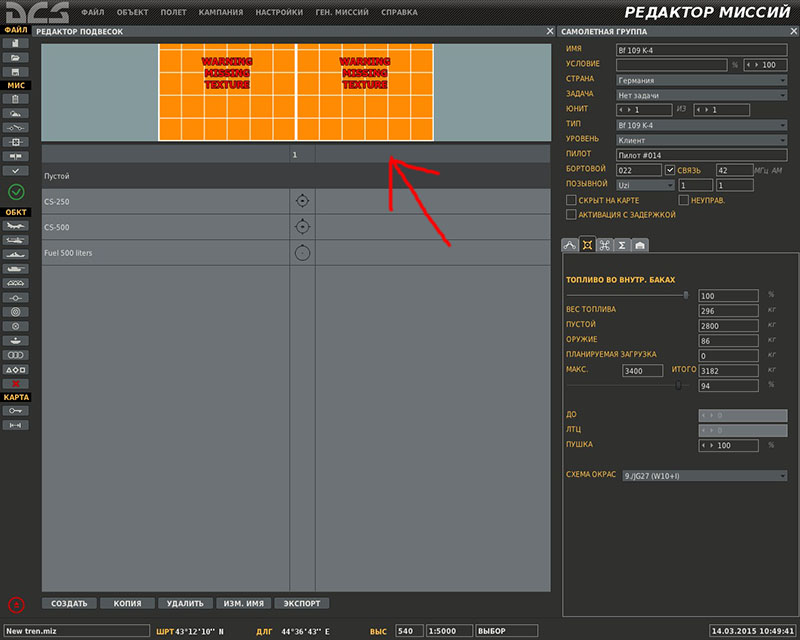Image resolution: width=800 pixels, height=640 pixels.
Task: Click the ЭКСПОРТ button
Action: click(302, 603)
